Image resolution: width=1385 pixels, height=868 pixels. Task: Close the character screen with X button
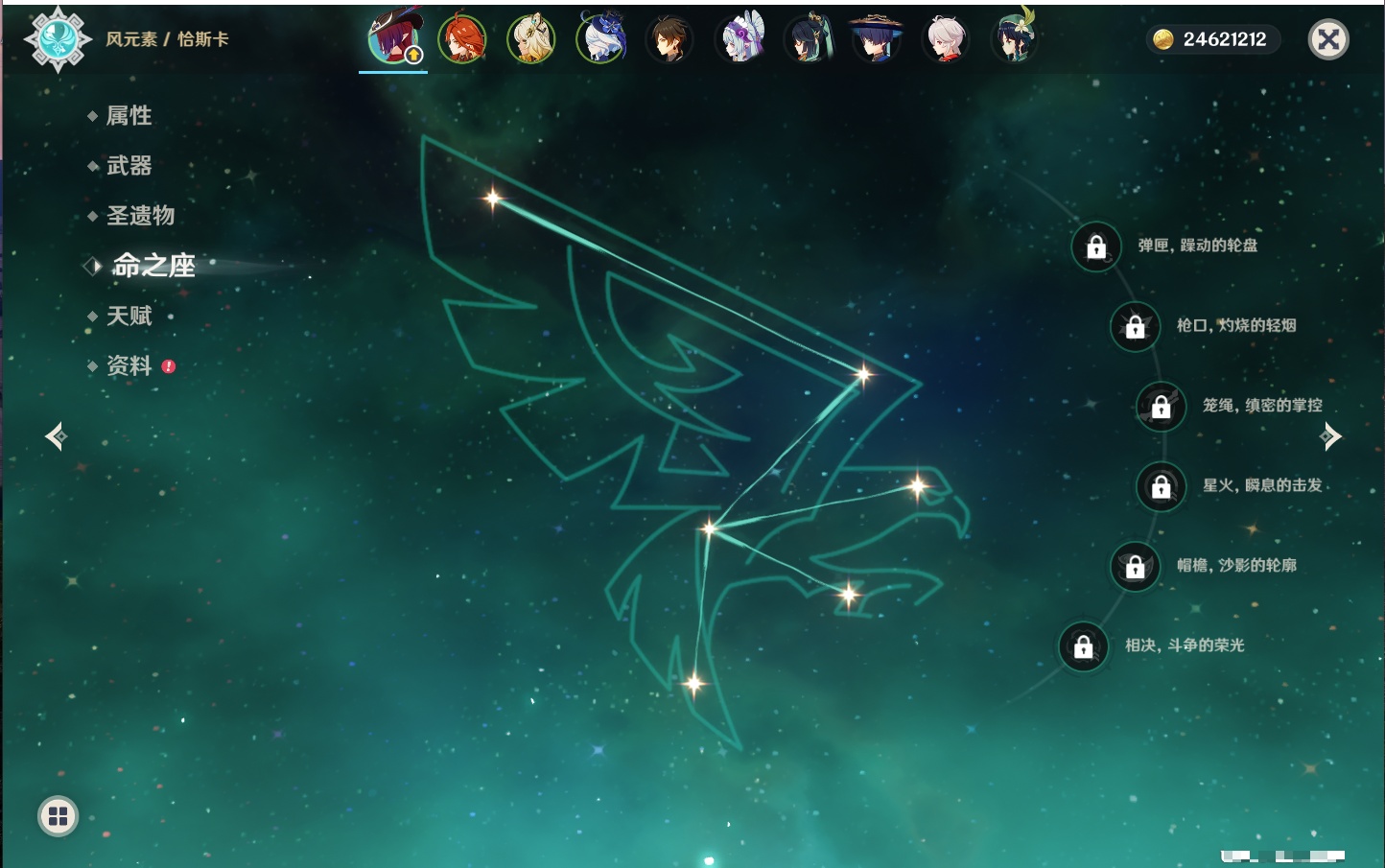point(1328,39)
